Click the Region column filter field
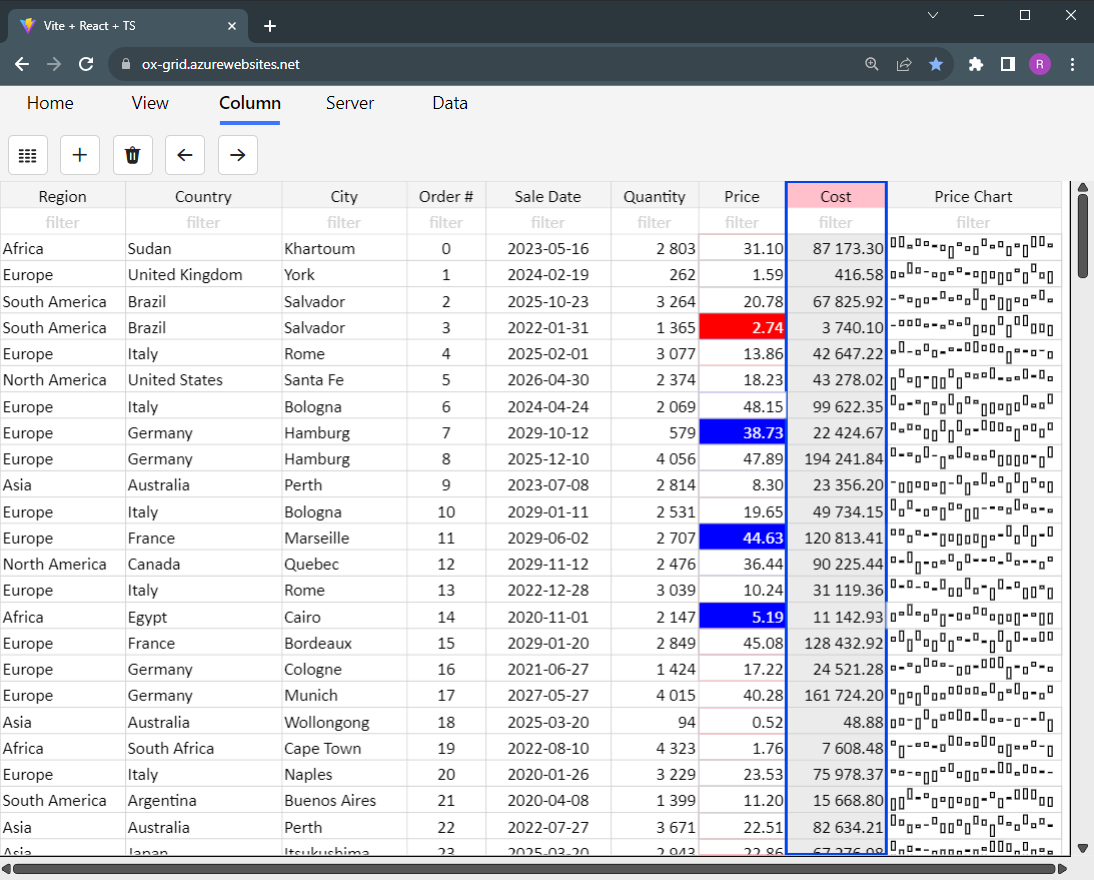This screenshot has height=880, width=1094. coord(63,222)
